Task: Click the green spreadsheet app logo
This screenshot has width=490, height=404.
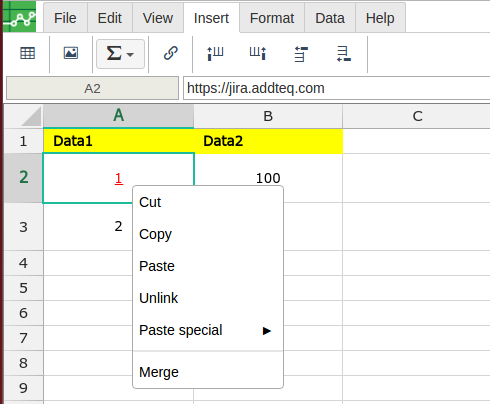Action: 19,17
